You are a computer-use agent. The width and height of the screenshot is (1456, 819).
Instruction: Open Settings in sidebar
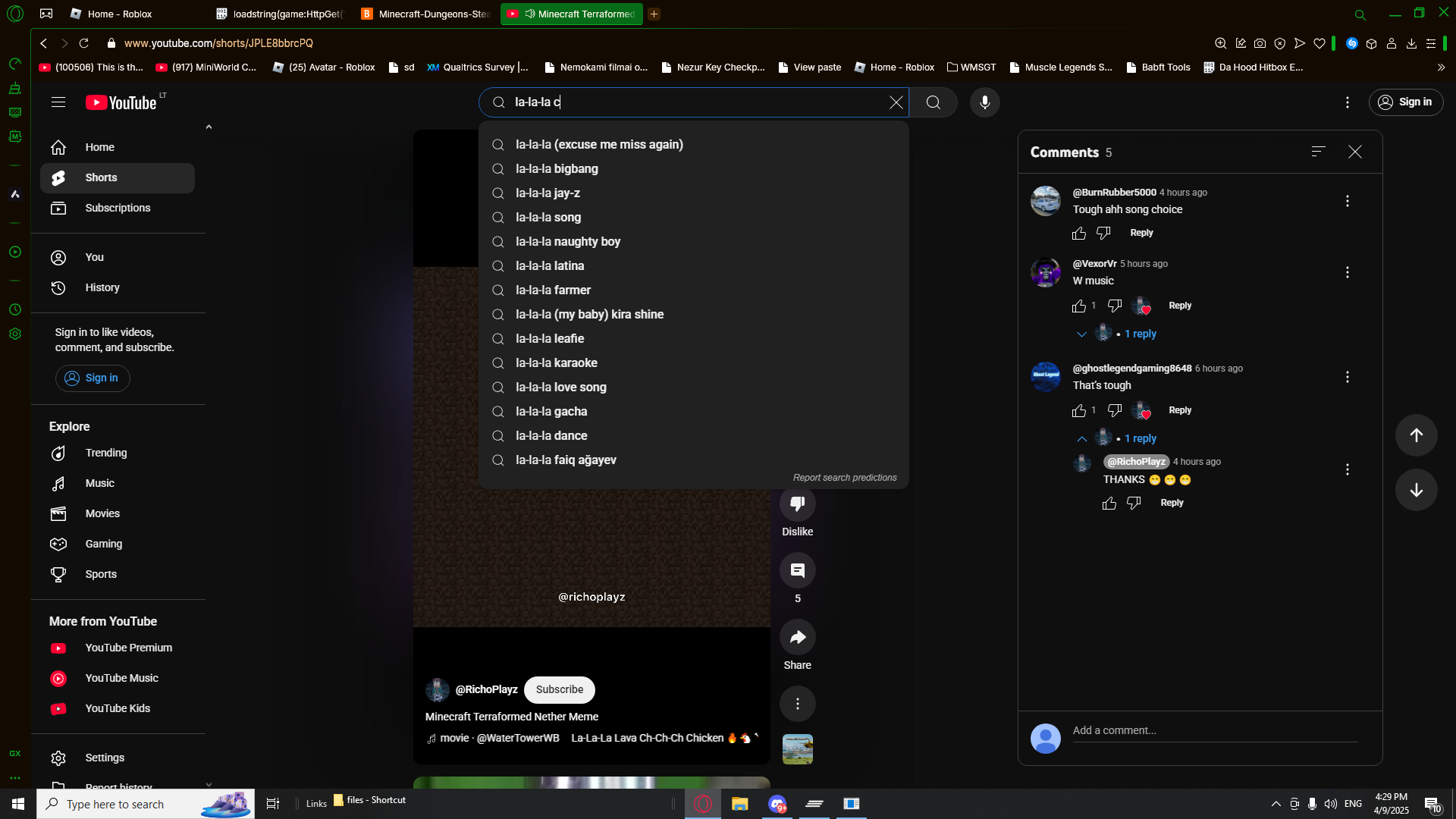(x=118, y=758)
